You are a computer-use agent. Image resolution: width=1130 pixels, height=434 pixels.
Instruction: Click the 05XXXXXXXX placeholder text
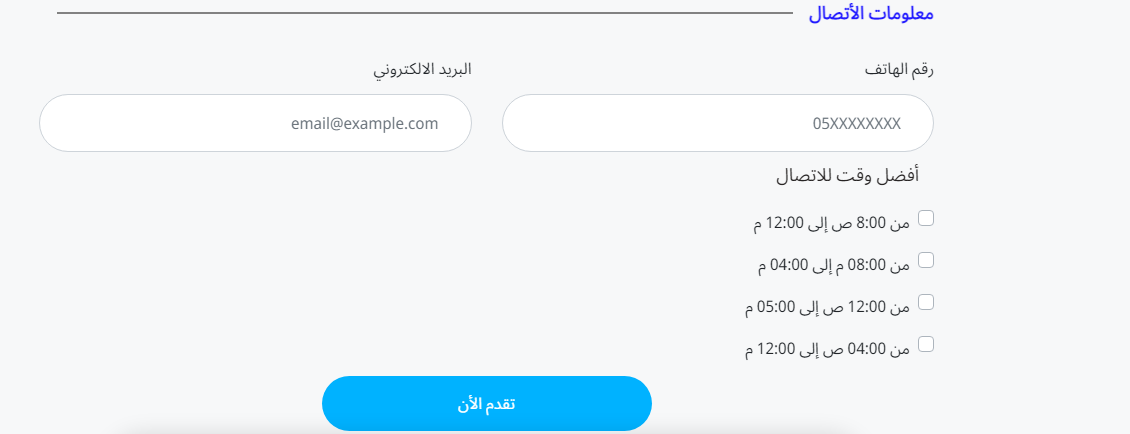coord(856,124)
